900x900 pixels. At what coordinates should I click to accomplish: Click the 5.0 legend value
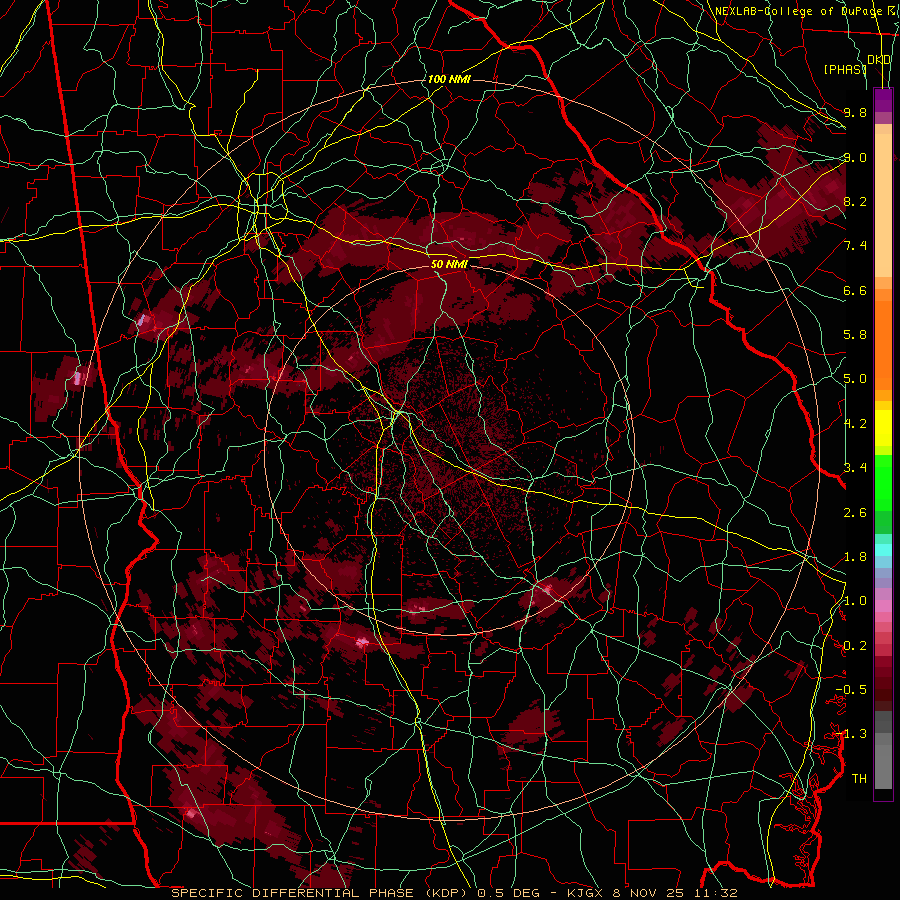point(855,379)
